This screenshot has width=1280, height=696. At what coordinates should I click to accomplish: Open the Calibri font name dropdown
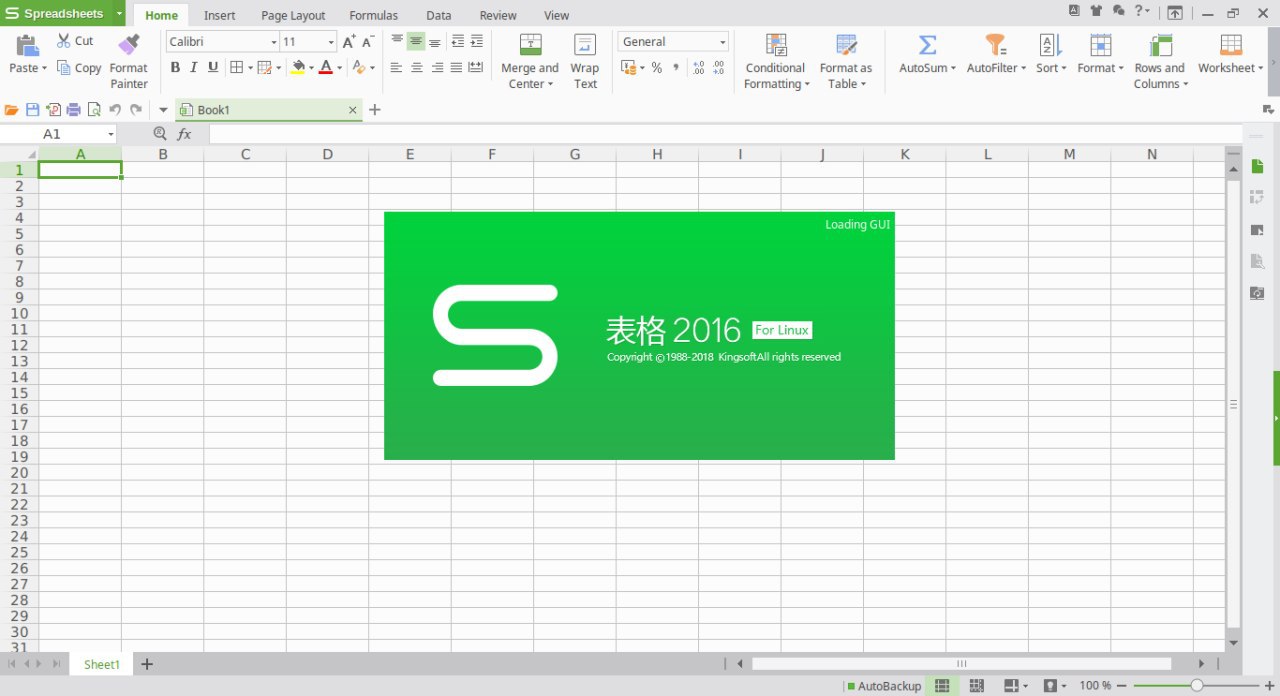274,42
